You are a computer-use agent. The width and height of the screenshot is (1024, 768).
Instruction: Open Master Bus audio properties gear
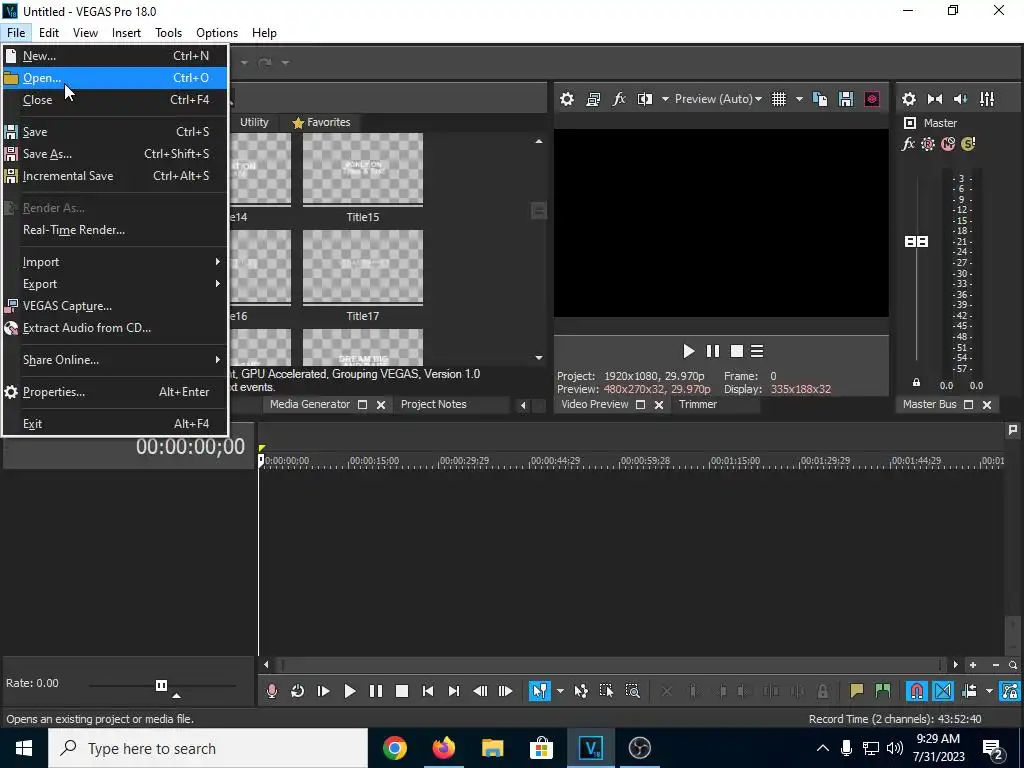908,99
